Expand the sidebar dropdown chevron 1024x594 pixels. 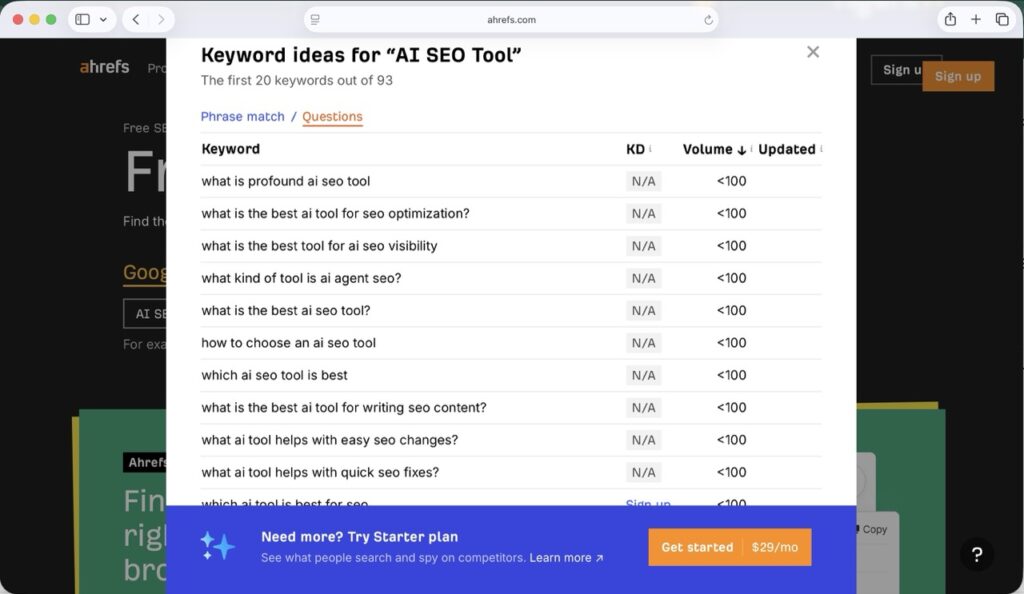pos(103,20)
